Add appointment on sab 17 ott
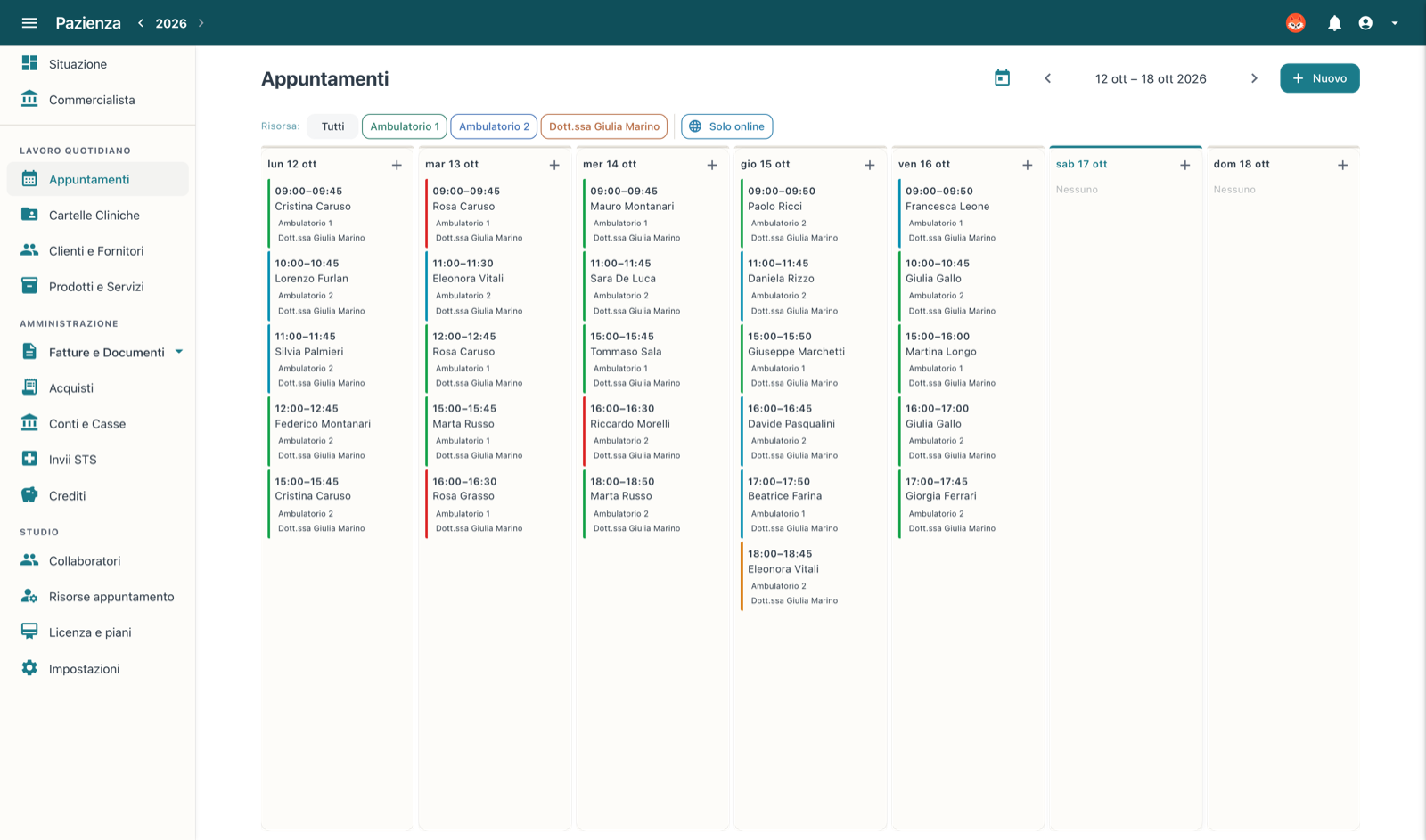Image resolution: width=1426 pixels, height=840 pixels. pos(1185,165)
